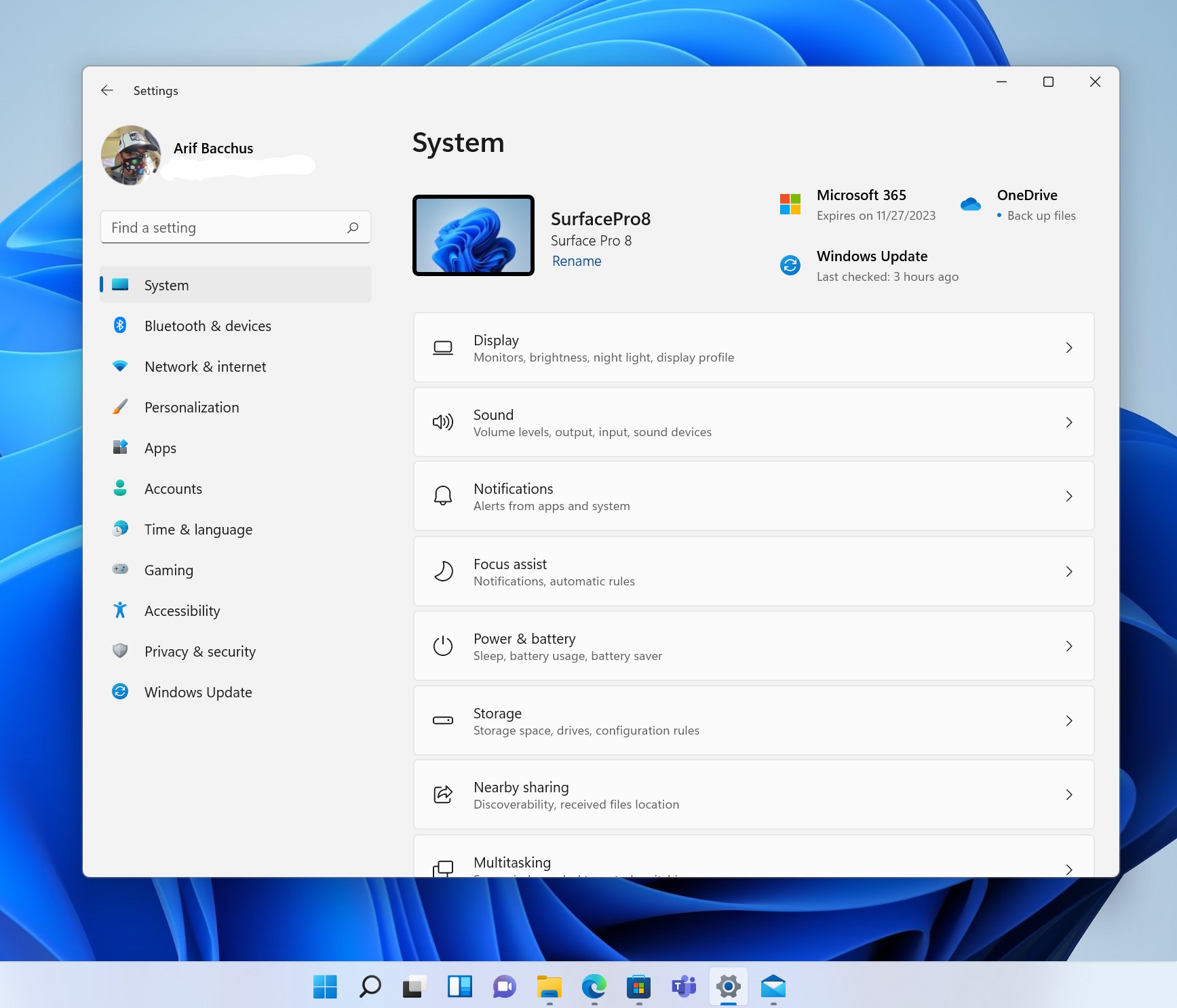Image resolution: width=1177 pixels, height=1008 pixels.
Task: Click the back arrow in Settings
Action: click(x=107, y=90)
